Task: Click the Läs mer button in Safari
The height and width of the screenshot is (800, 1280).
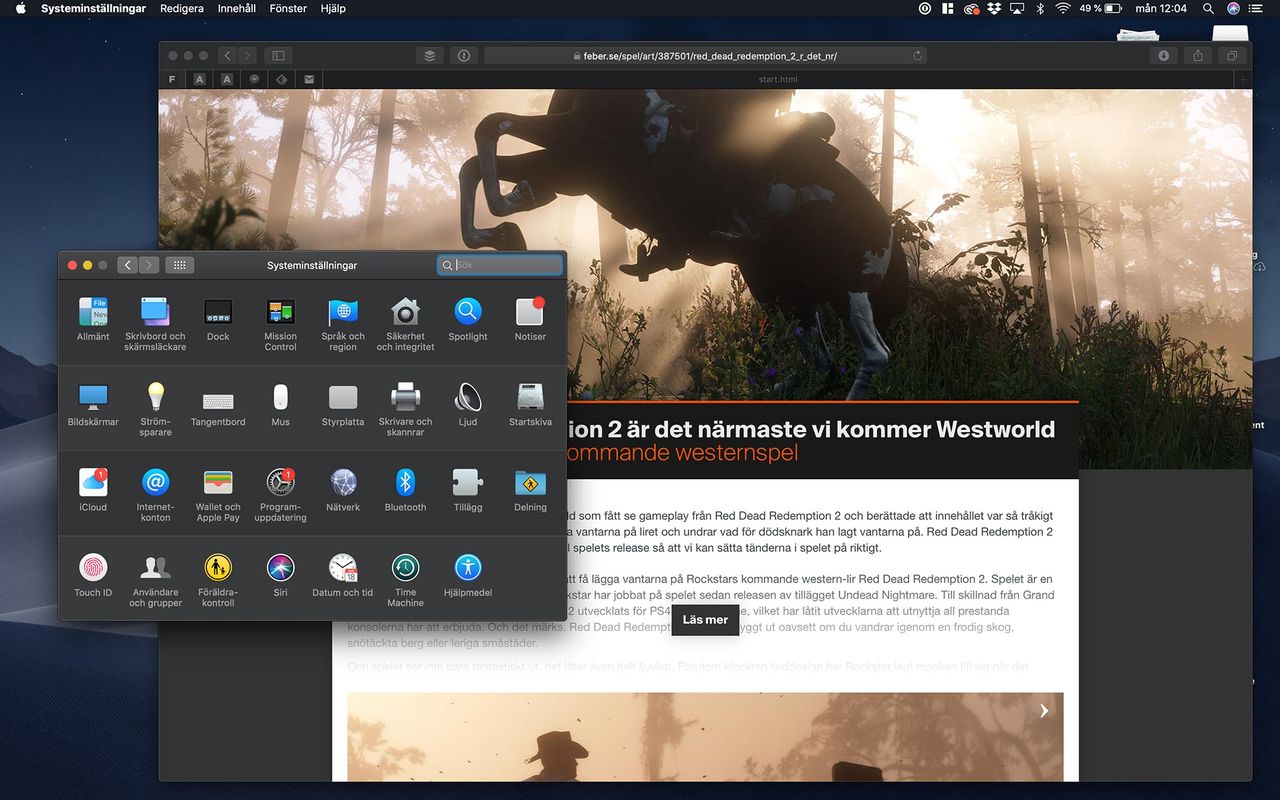Action: [x=705, y=620]
